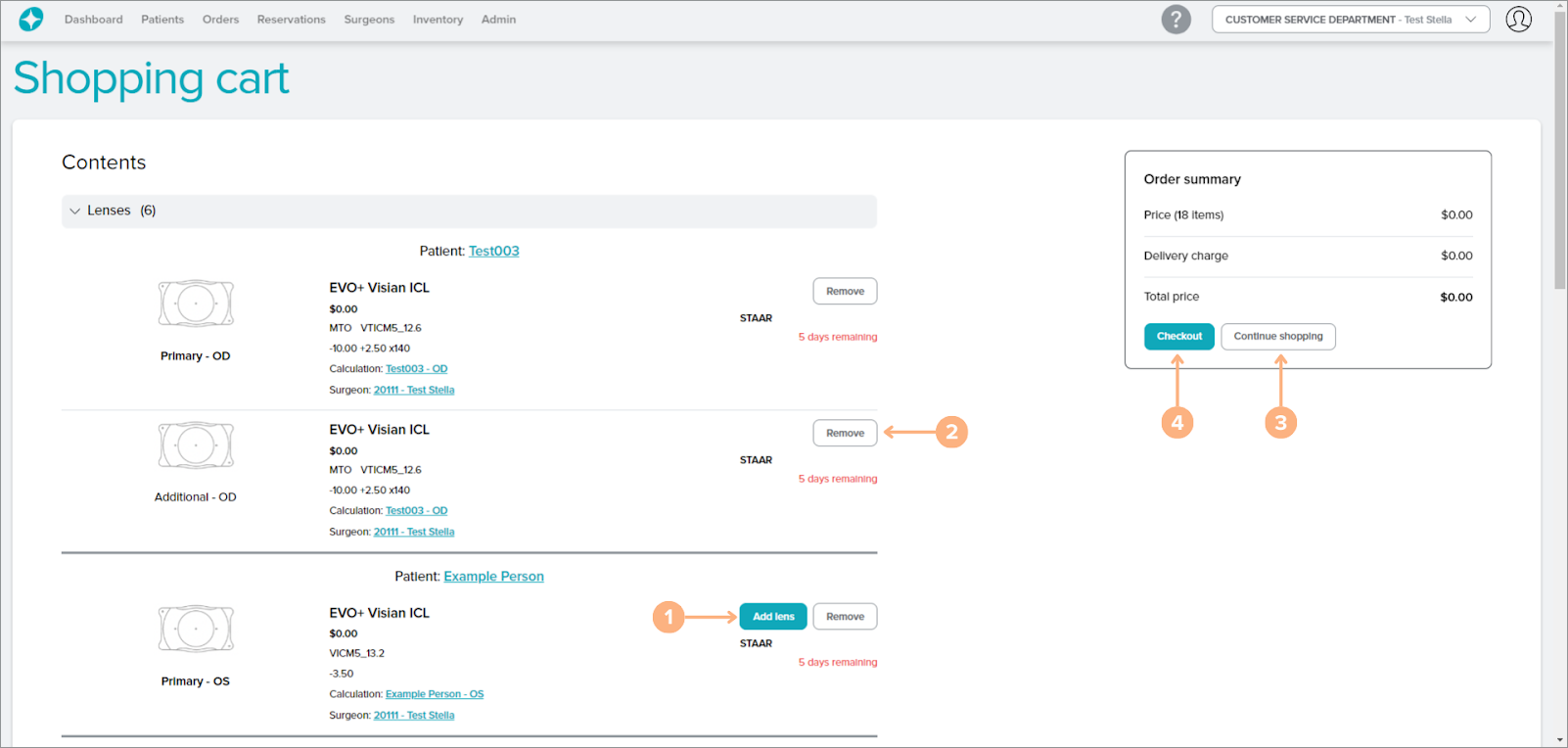
Task: Open the Patients menu
Action: [162, 20]
